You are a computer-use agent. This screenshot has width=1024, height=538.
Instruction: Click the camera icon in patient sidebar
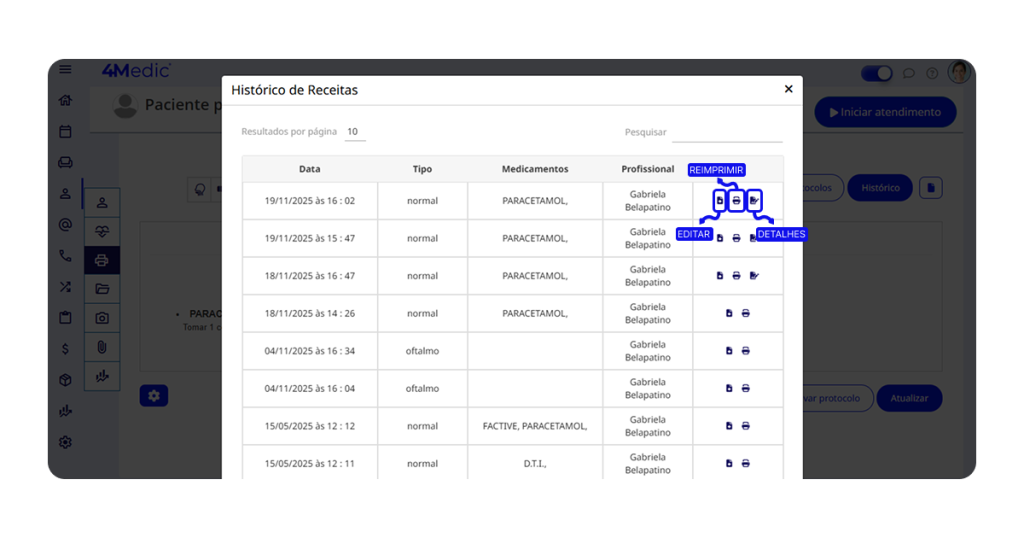coord(102,318)
